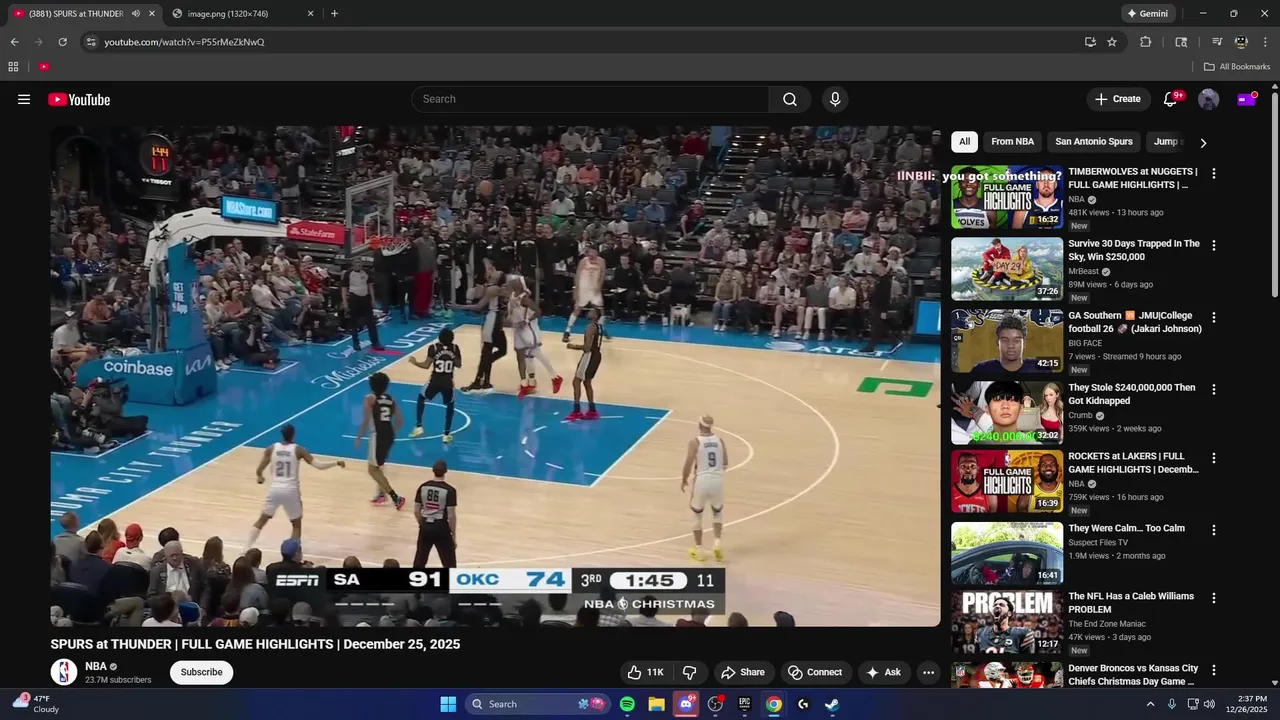Install app icon in address bar
Screen dimensions: 1280x720
pos(1090,42)
